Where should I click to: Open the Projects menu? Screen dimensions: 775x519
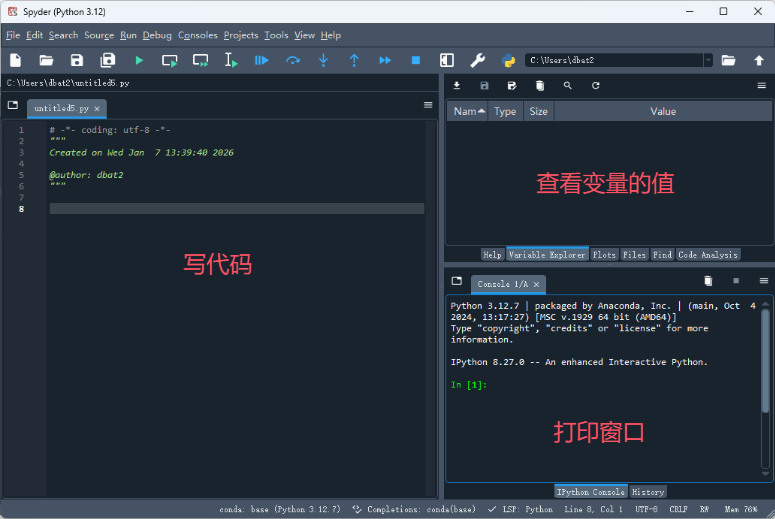[x=241, y=35]
